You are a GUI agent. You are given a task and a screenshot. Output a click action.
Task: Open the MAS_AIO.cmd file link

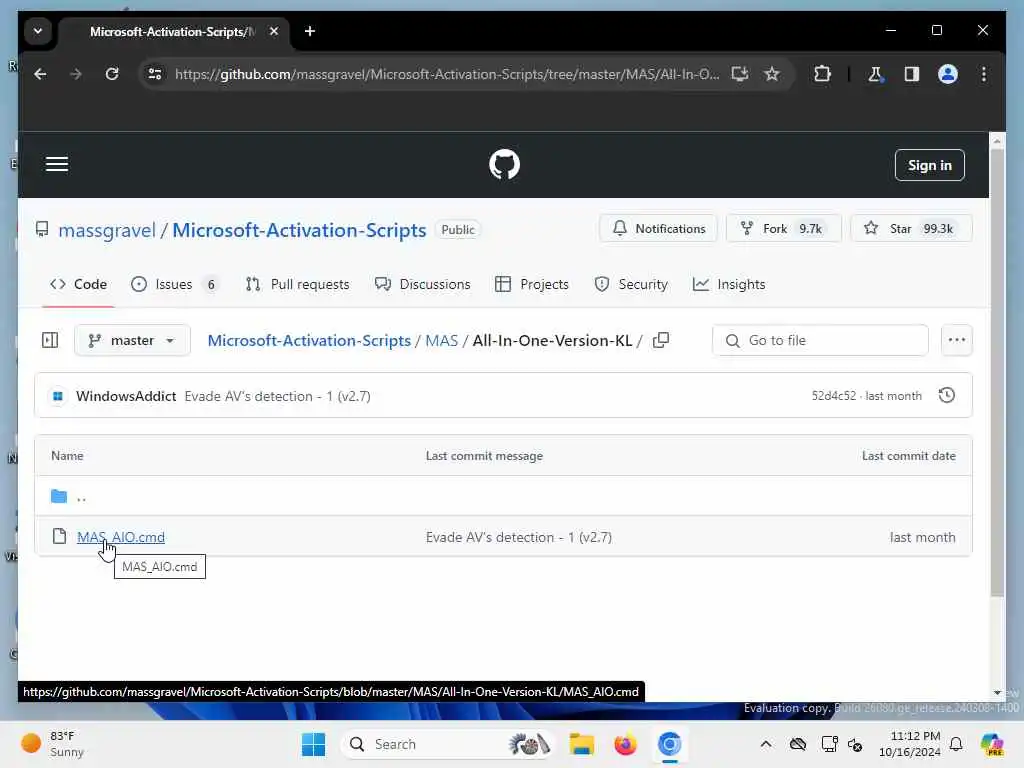coord(121,537)
